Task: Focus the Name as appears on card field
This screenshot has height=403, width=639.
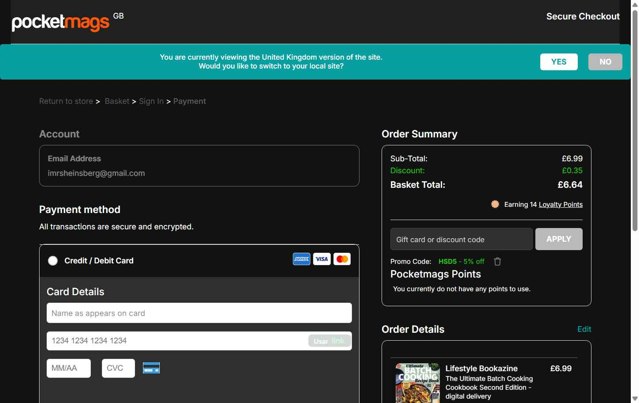Action: point(199,313)
